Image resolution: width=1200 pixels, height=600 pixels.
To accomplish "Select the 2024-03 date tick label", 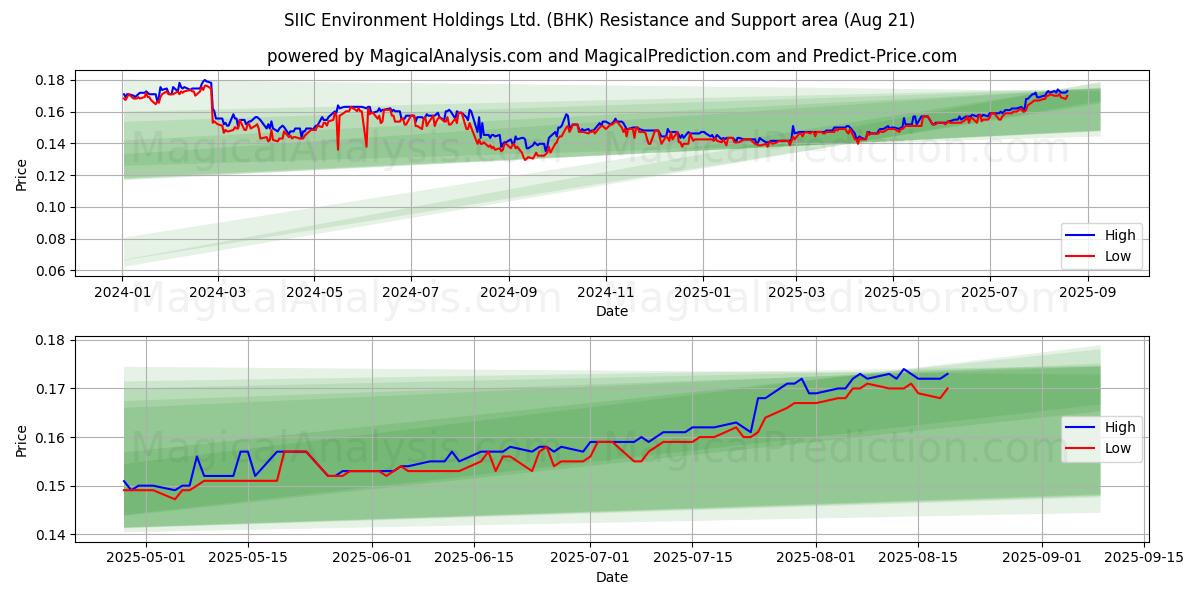I will tap(217, 293).
